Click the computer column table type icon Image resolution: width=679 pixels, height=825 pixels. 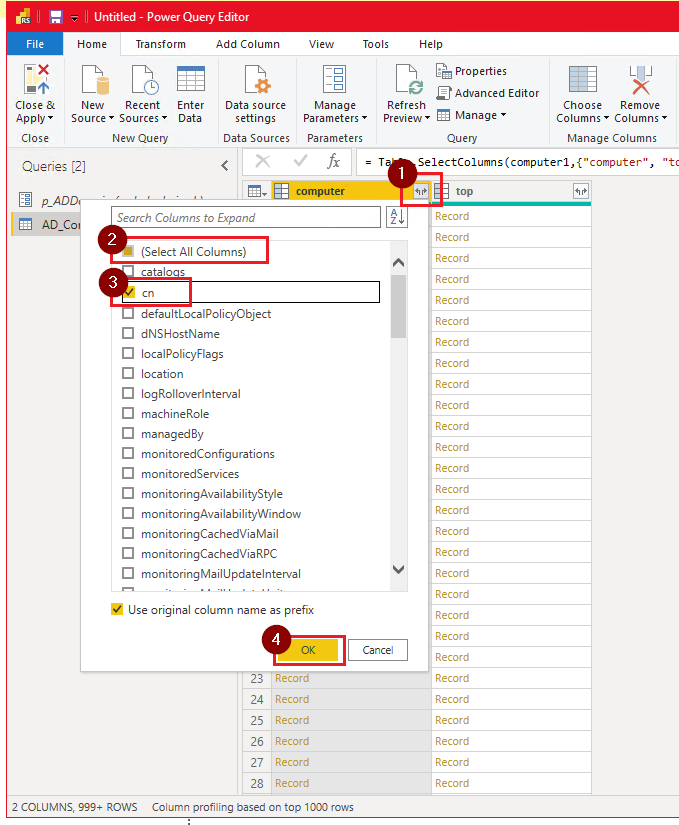281,191
